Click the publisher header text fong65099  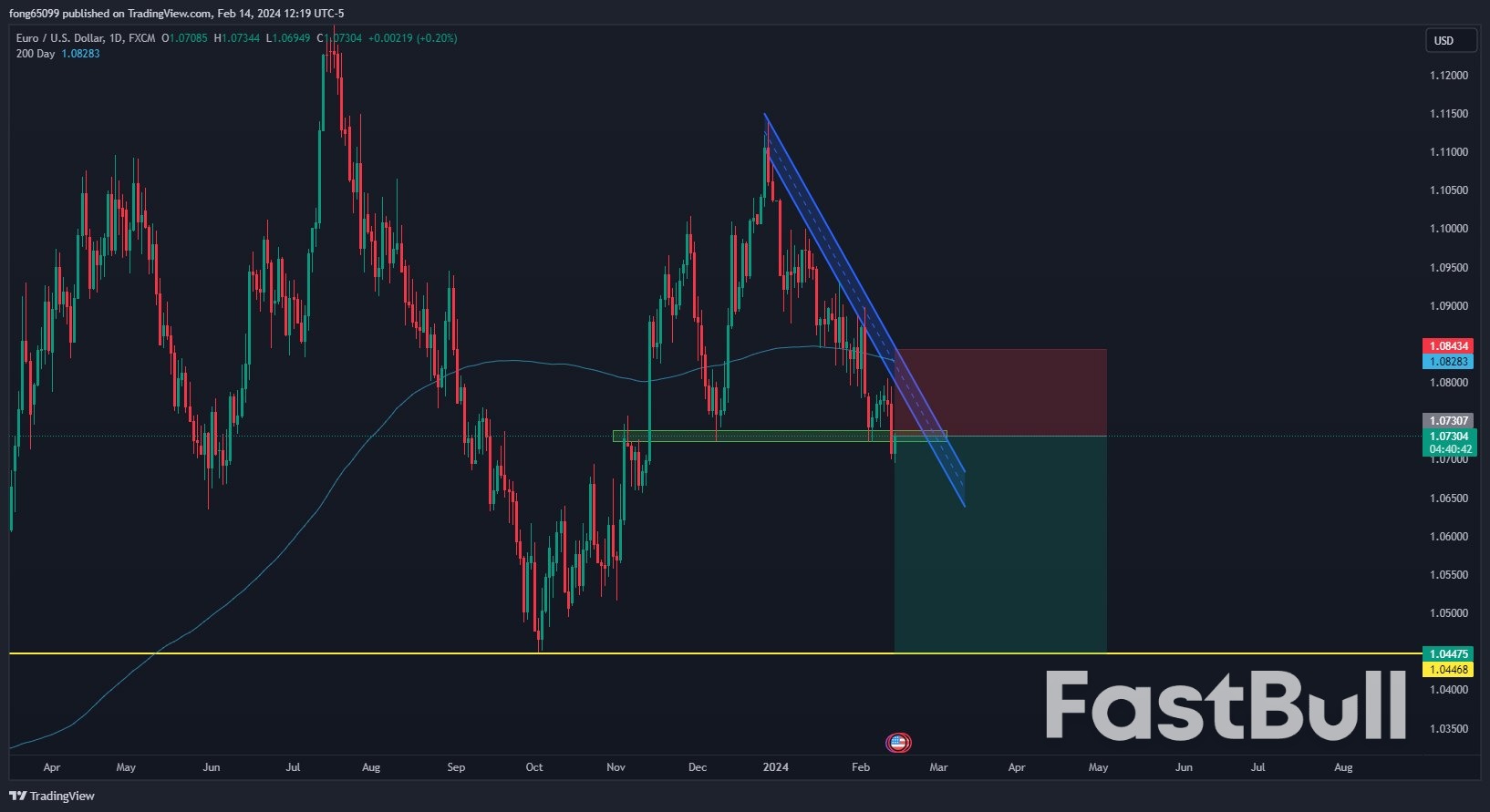(36, 14)
